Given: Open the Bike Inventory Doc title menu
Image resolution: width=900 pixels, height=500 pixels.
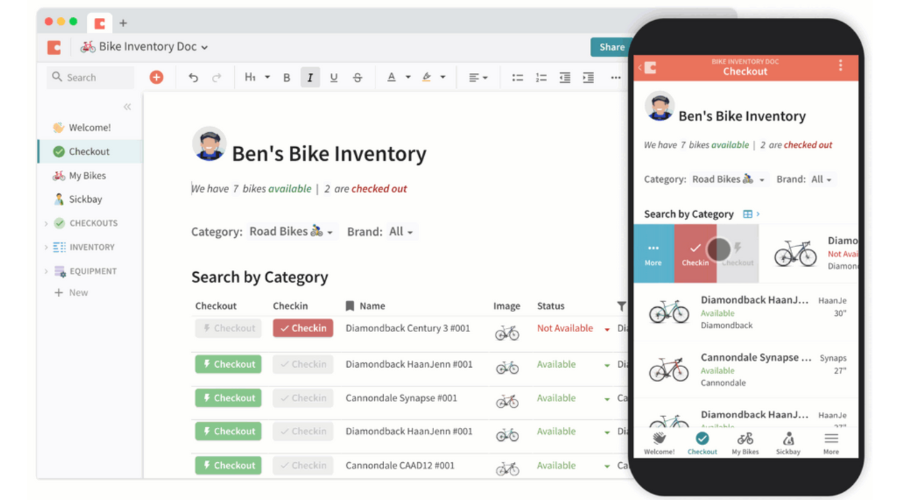Looking at the screenshot, I should click(x=144, y=46).
